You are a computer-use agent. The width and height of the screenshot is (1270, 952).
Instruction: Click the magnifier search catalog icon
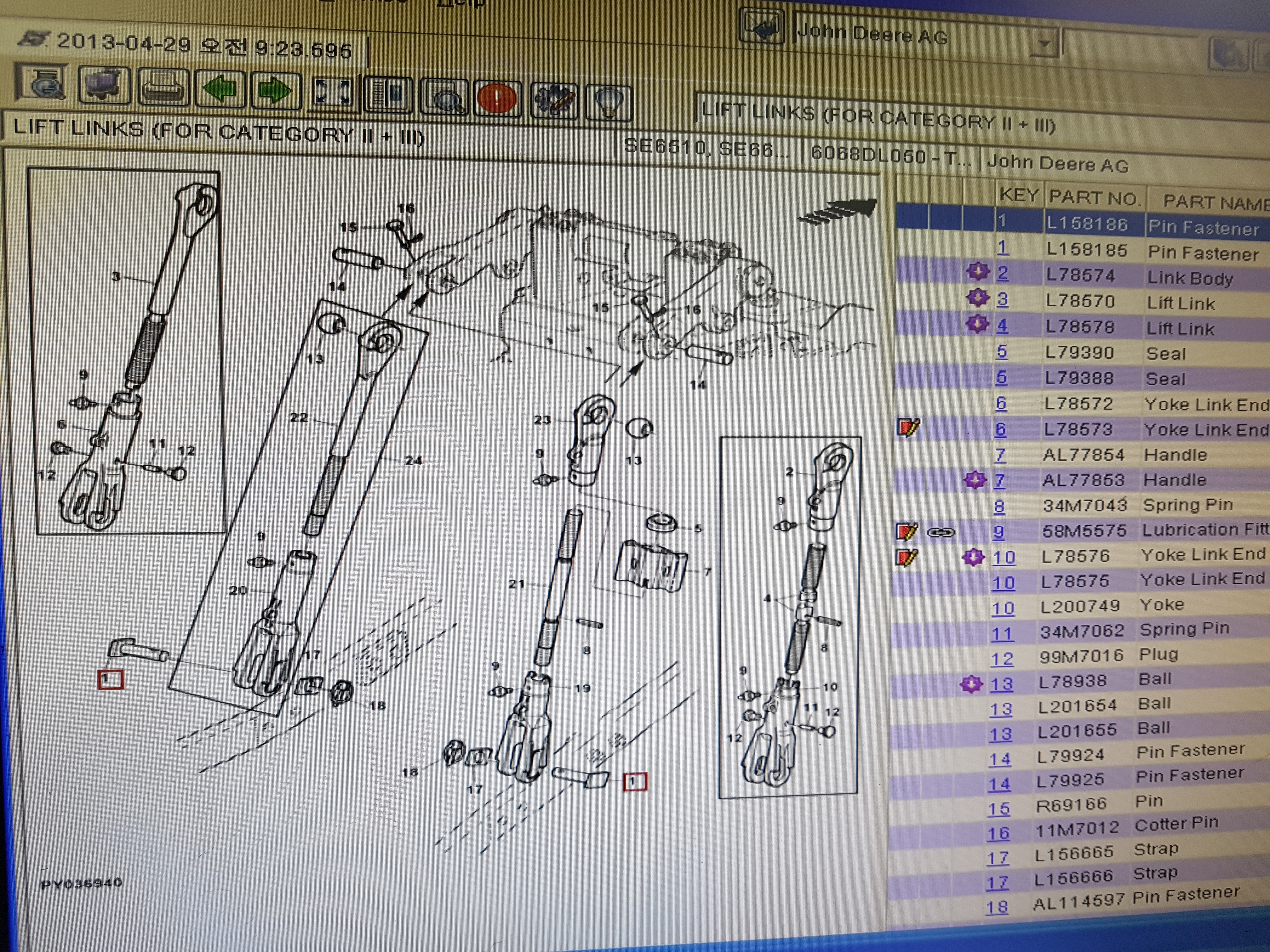[x=443, y=97]
